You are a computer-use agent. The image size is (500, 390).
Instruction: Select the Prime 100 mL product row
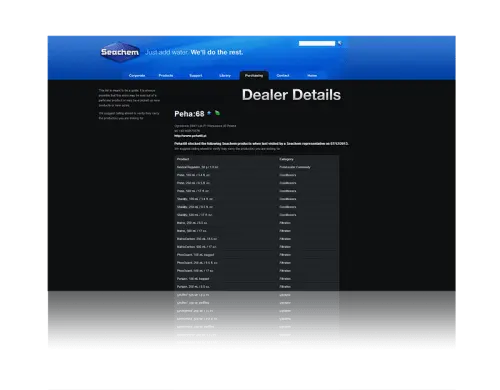pyautogui.click(x=257, y=175)
